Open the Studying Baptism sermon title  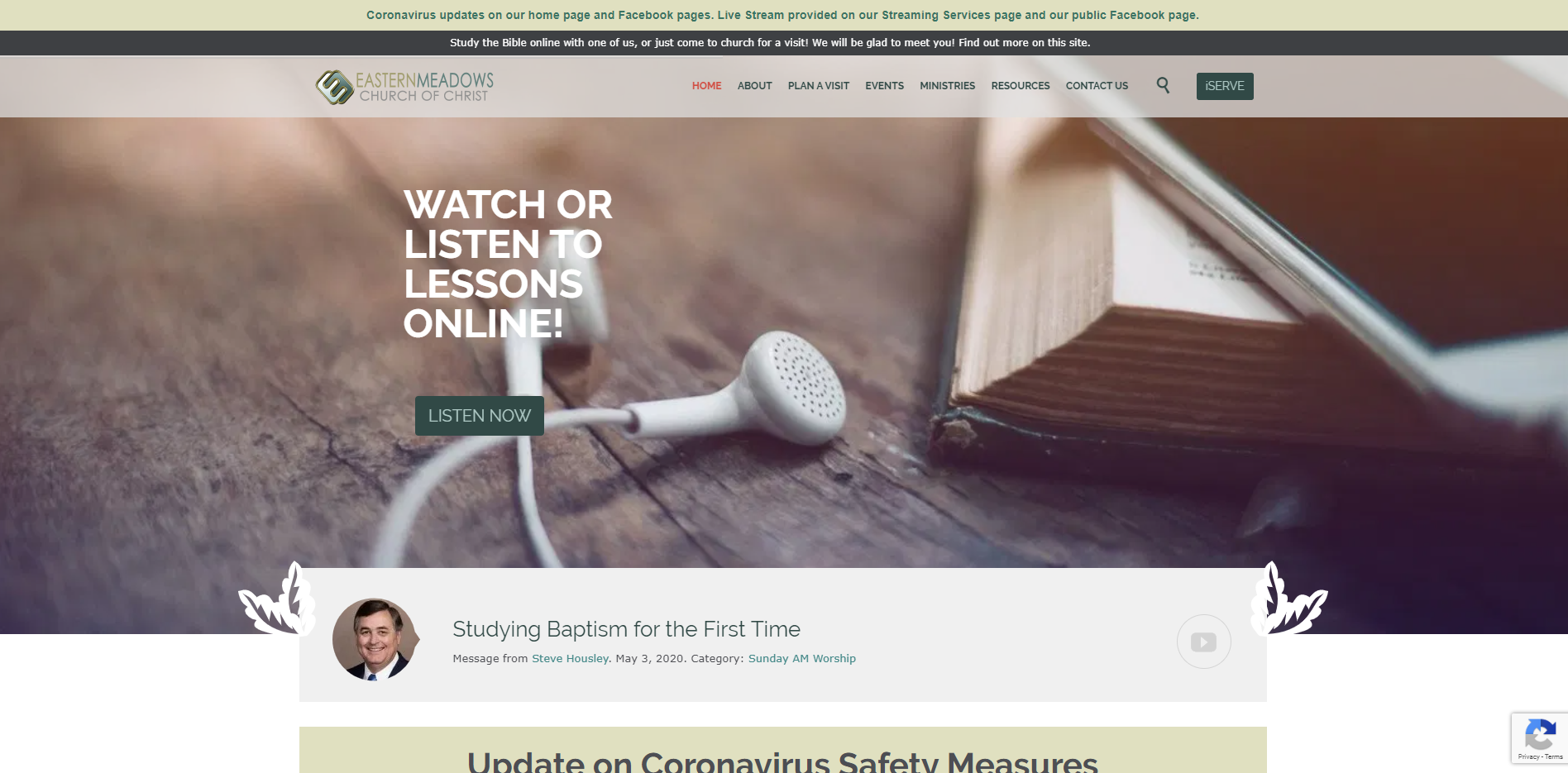[x=626, y=629]
